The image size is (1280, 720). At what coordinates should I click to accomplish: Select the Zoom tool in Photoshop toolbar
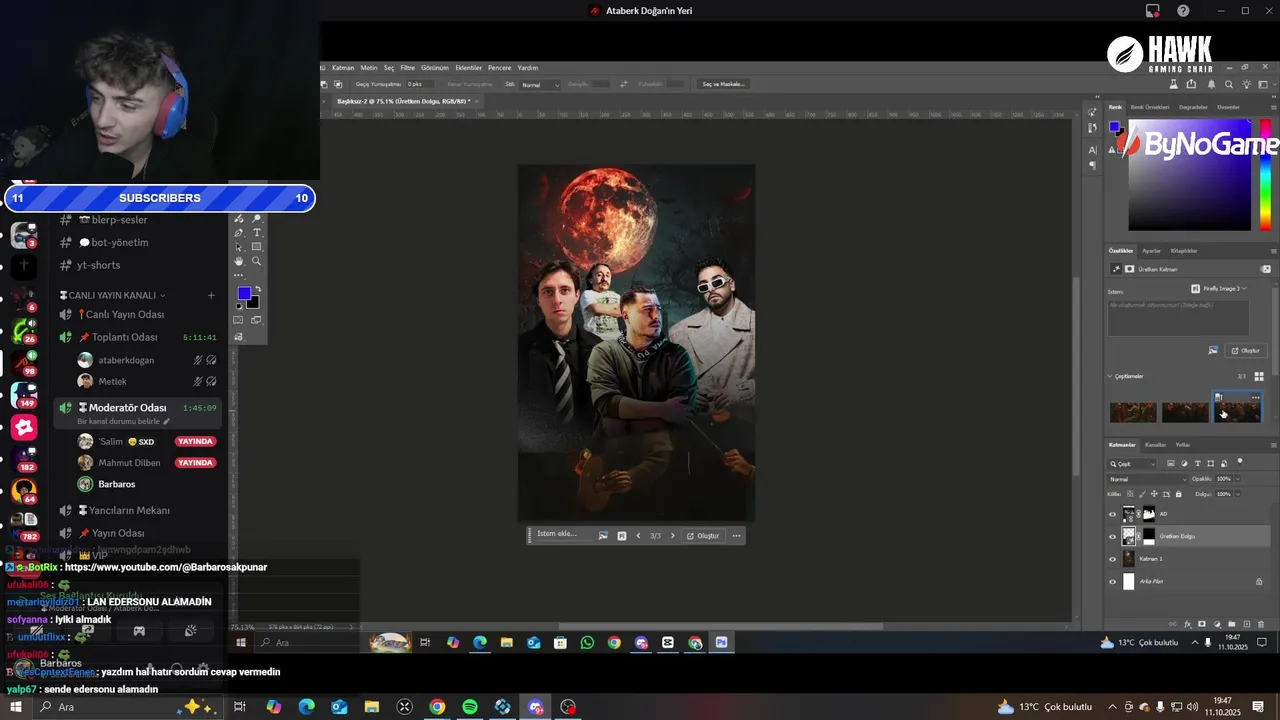click(x=257, y=261)
